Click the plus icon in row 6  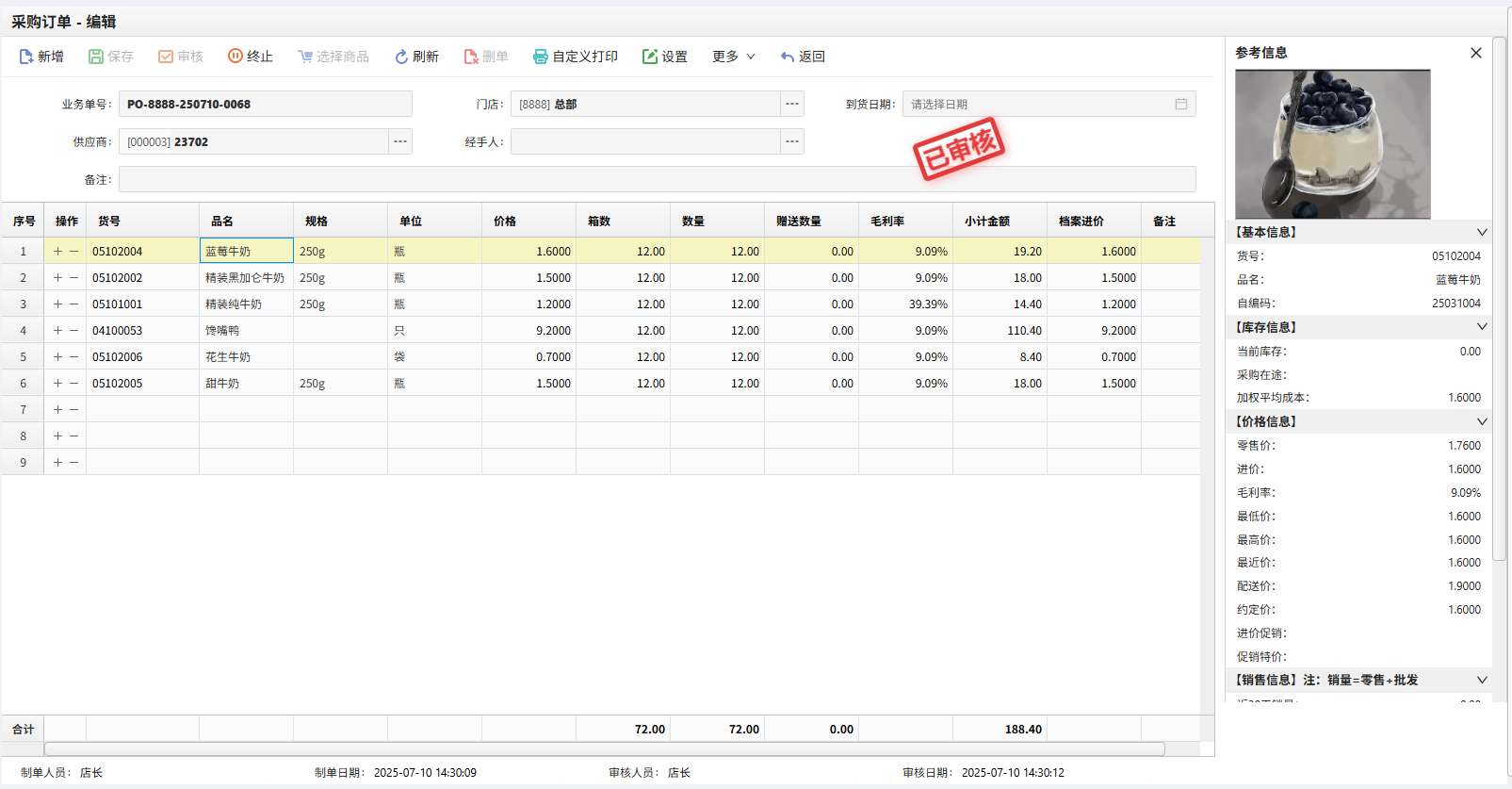click(x=57, y=384)
